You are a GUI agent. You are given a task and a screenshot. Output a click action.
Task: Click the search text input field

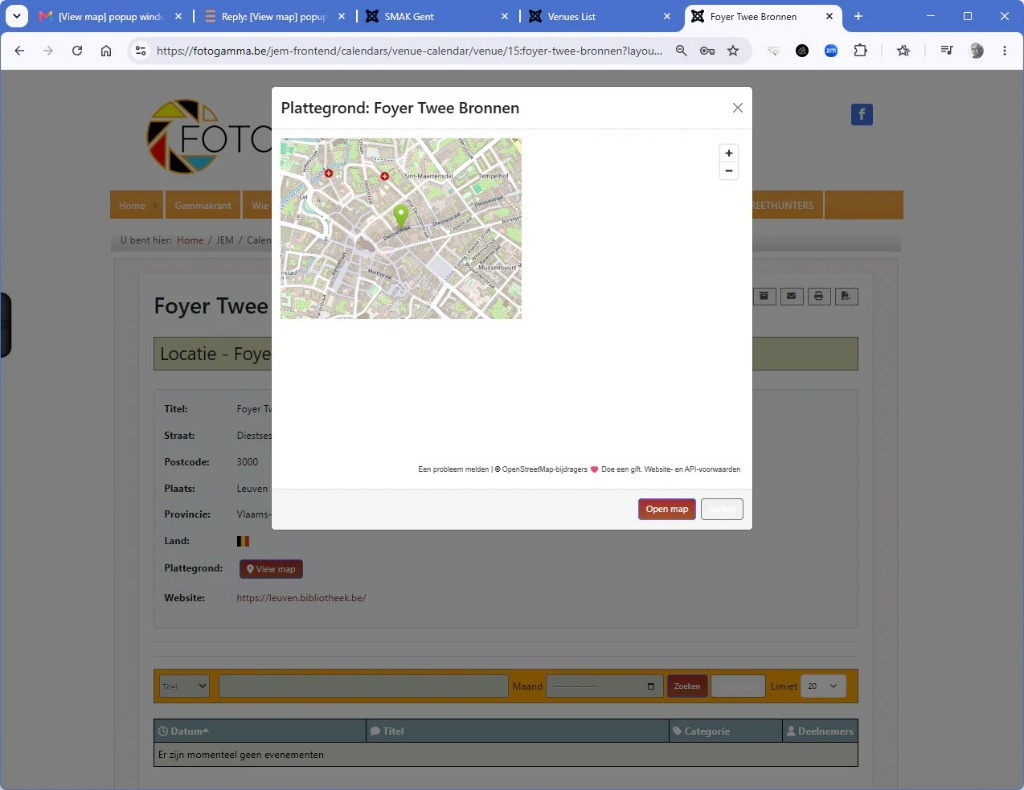(x=363, y=686)
